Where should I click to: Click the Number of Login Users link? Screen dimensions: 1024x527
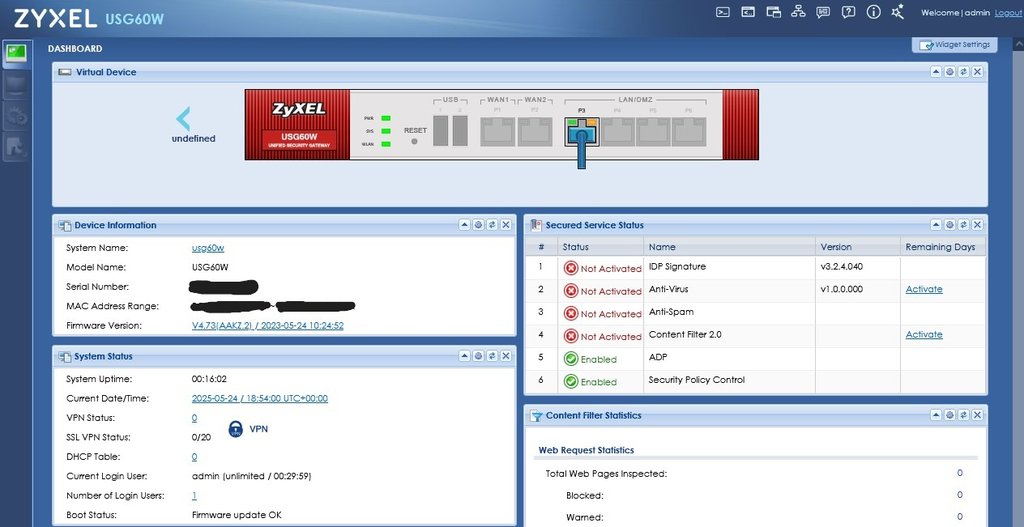195,496
